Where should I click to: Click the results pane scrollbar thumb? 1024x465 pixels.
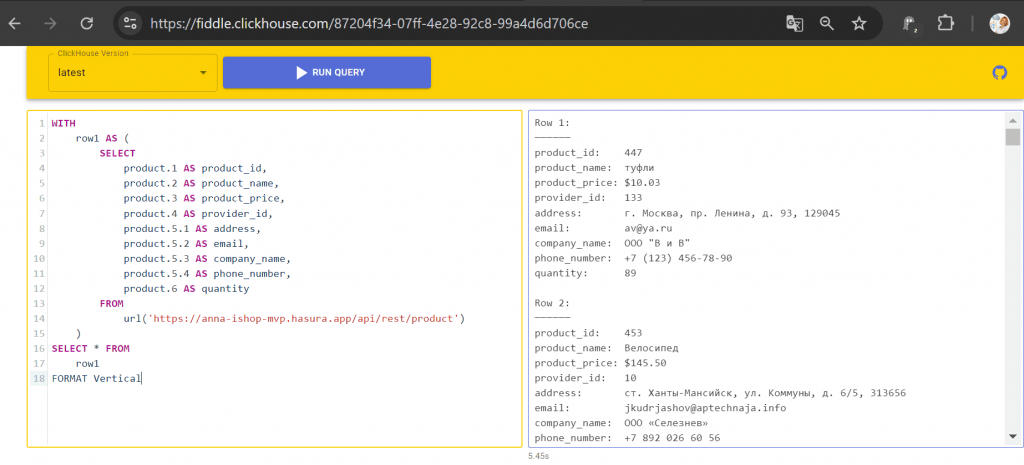tap(1012, 138)
